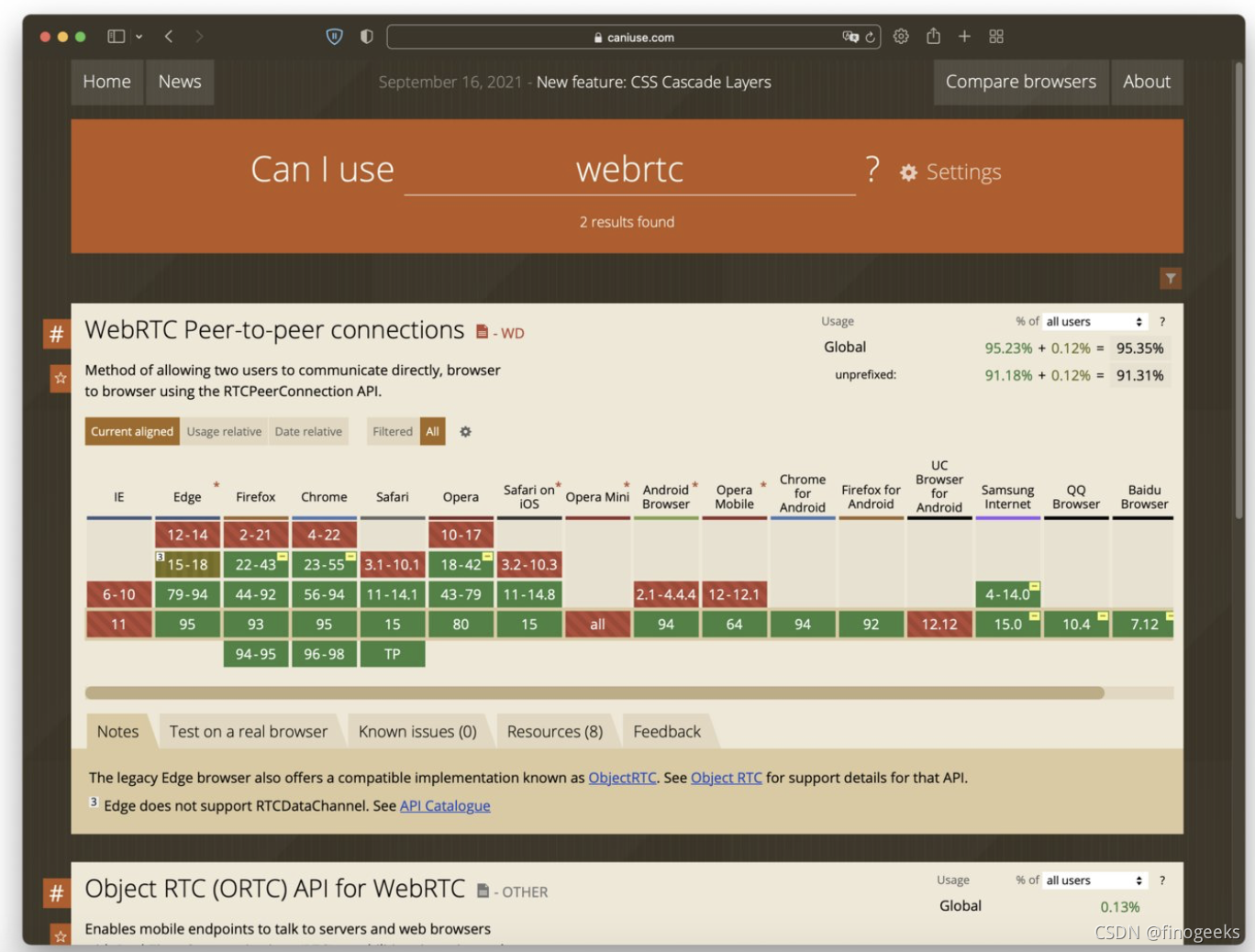Click the question mark help next to Object RTC usage
This screenshot has width=1255, height=952.
(1162, 880)
